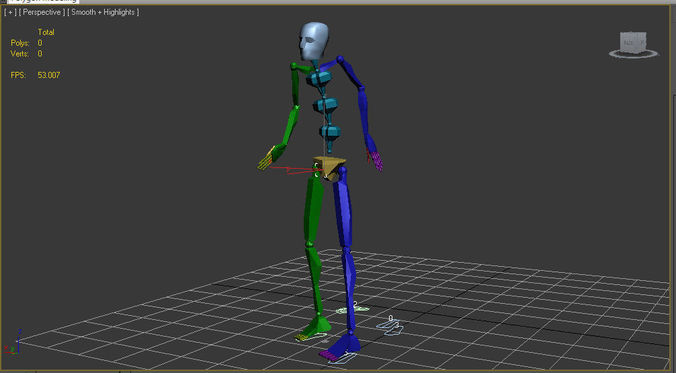
Task: Select the magenta toes on blue foot
Action: point(328,355)
